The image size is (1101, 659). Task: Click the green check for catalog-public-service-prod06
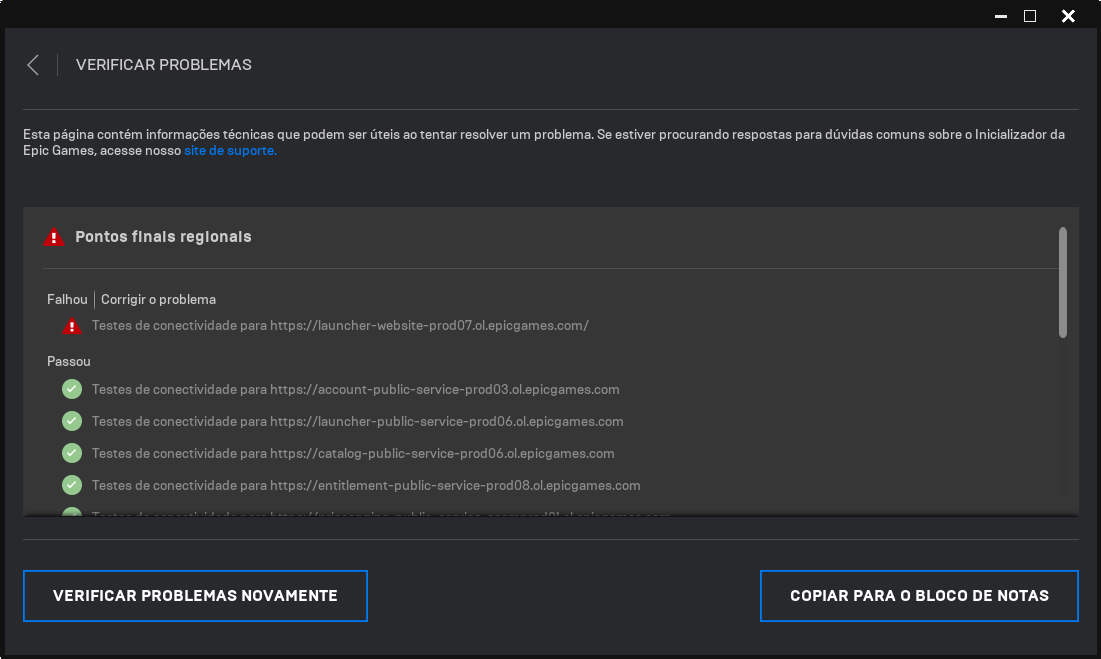pos(72,453)
